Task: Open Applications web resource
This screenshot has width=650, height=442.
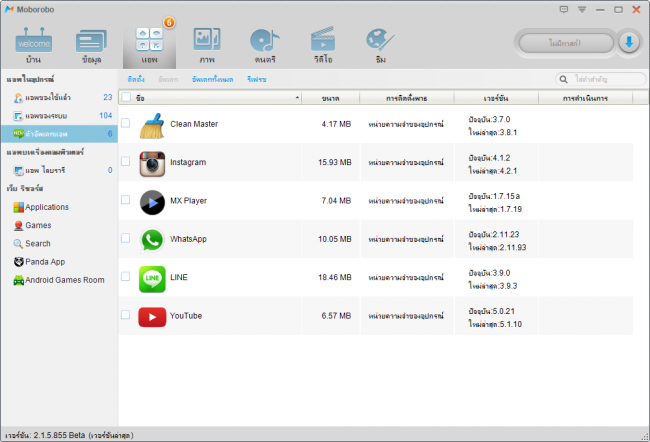Action: tap(47, 207)
